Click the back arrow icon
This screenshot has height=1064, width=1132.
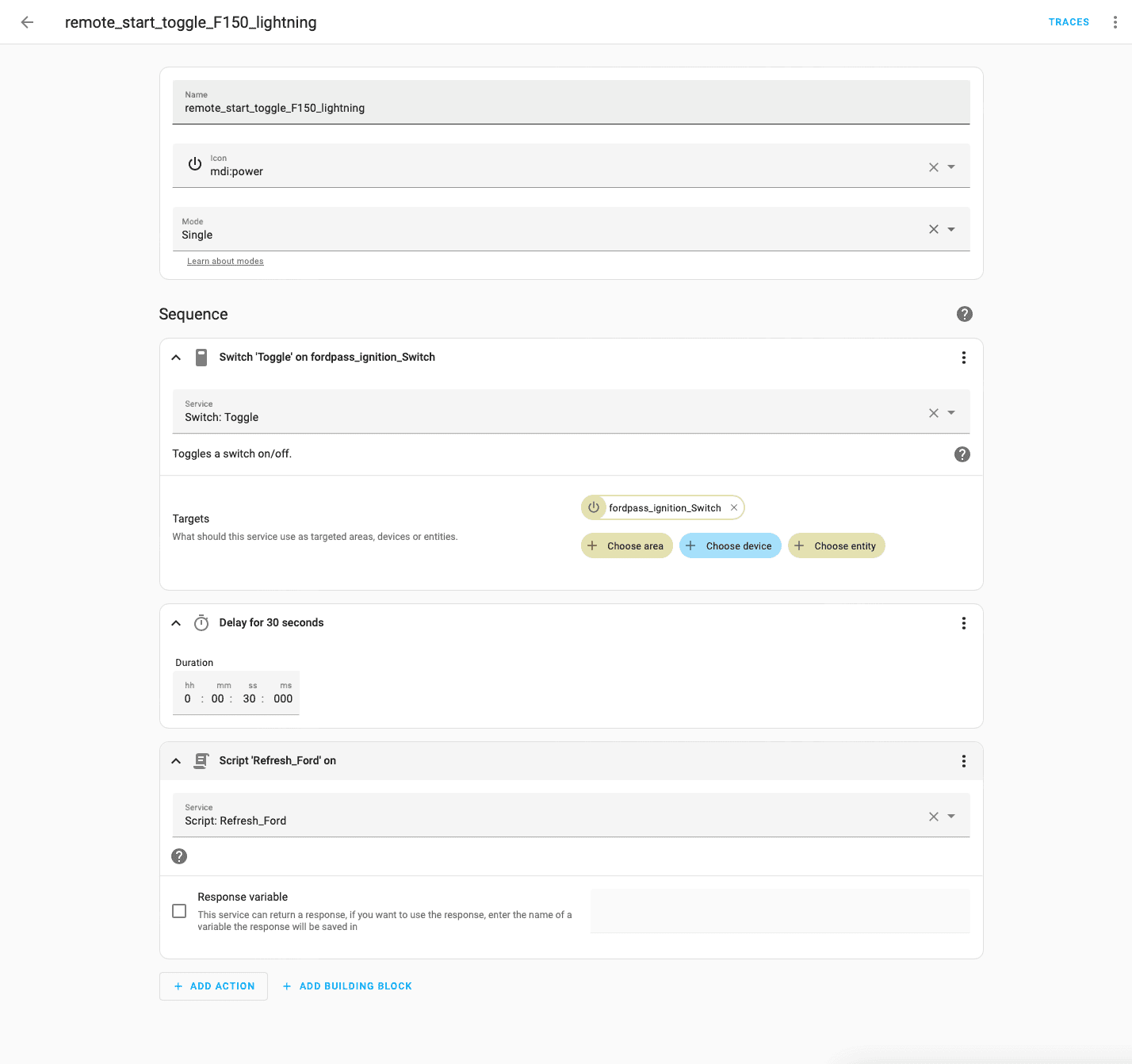click(x=27, y=22)
